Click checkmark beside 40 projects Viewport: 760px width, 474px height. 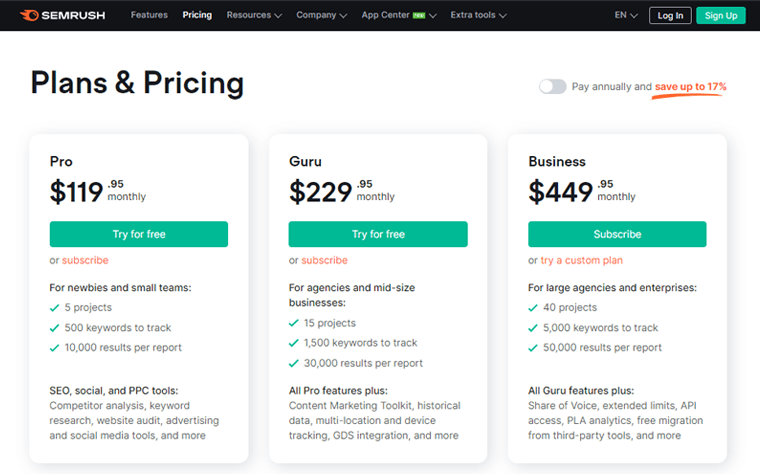533,308
